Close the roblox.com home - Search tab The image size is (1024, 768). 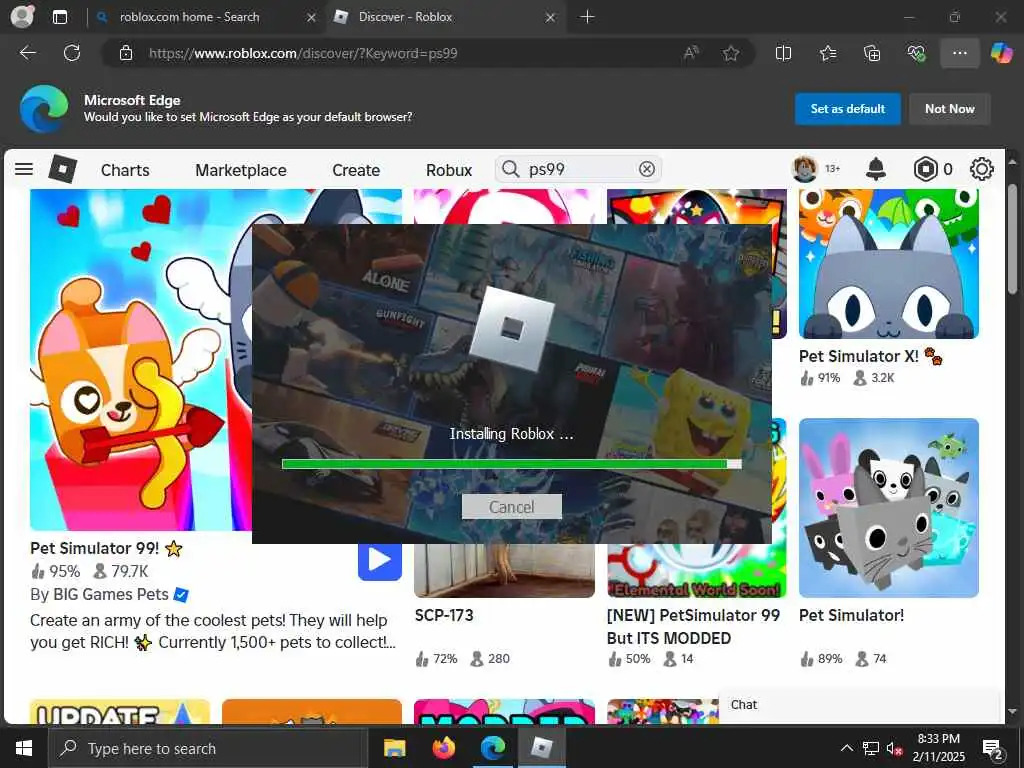click(312, 17)
